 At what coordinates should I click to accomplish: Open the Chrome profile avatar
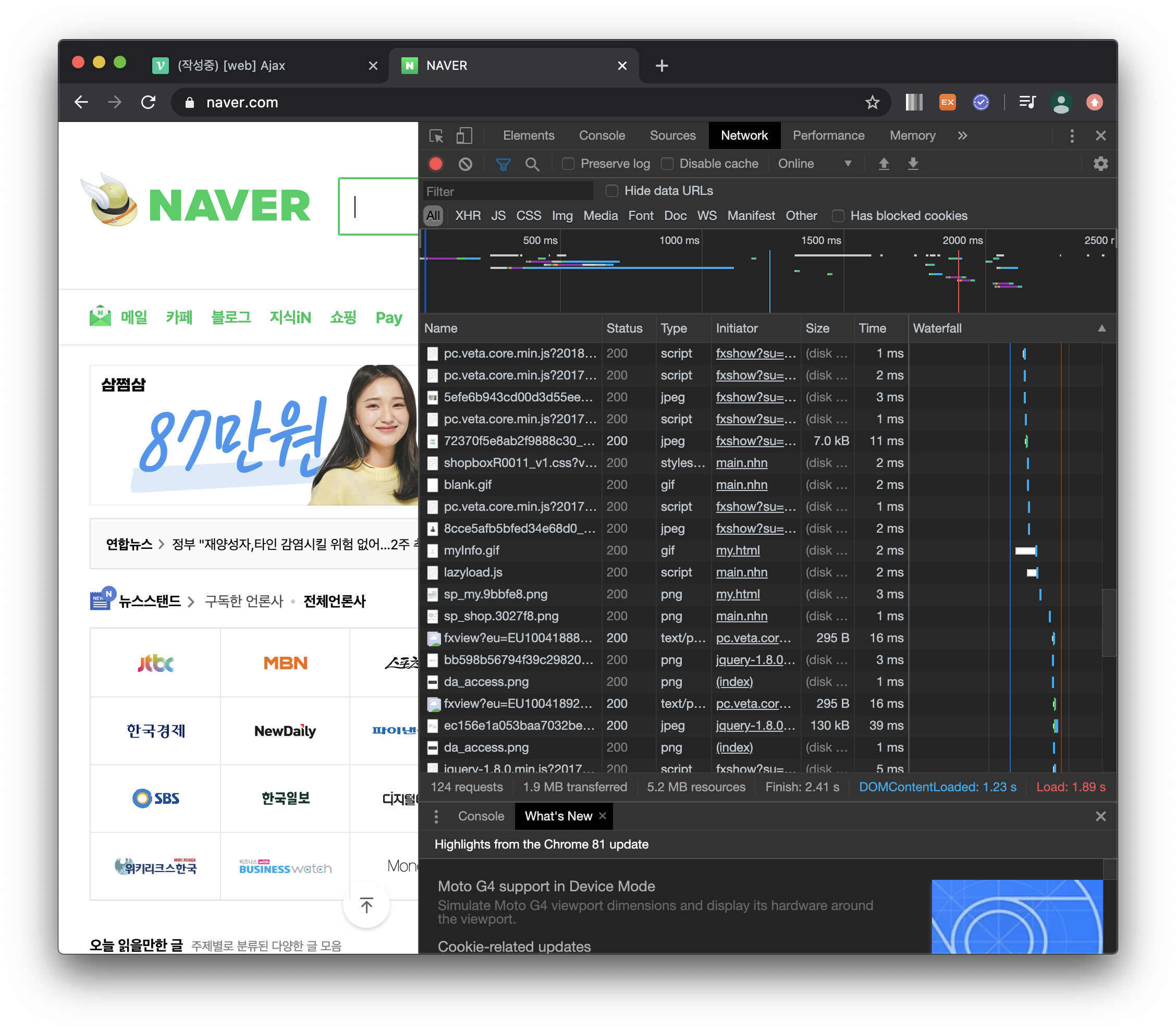coord(1061,102)
